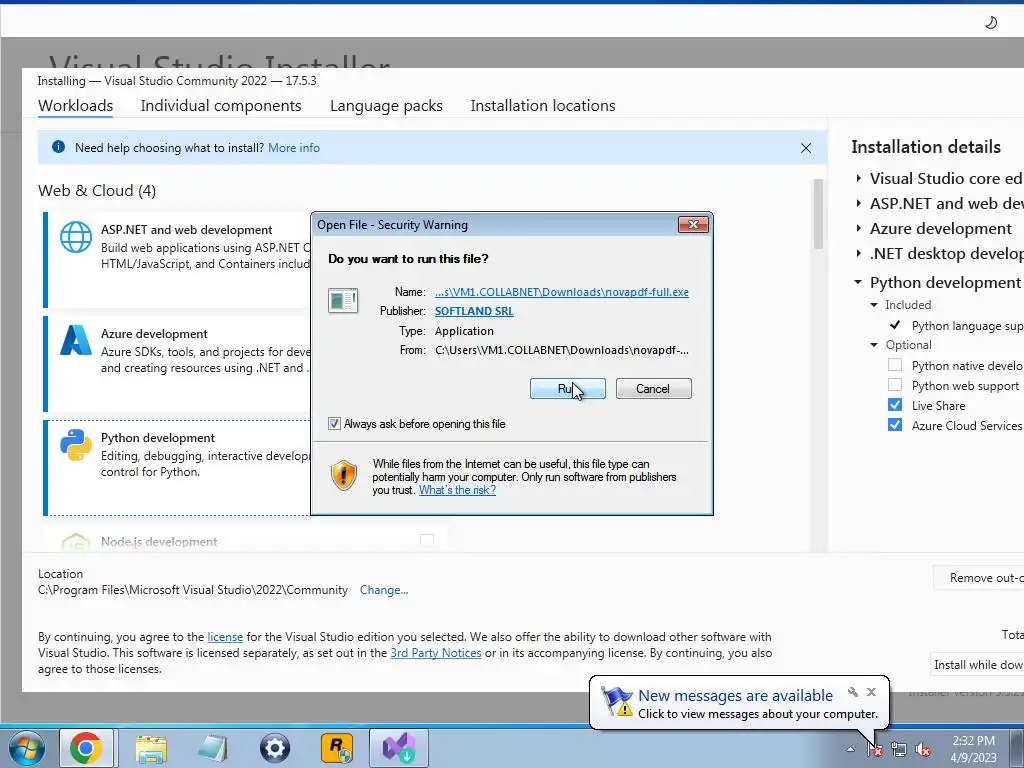Select the application file icon in dialog
The width and height of the screenshot is (1024, 768).
click(x=343, y=300)
